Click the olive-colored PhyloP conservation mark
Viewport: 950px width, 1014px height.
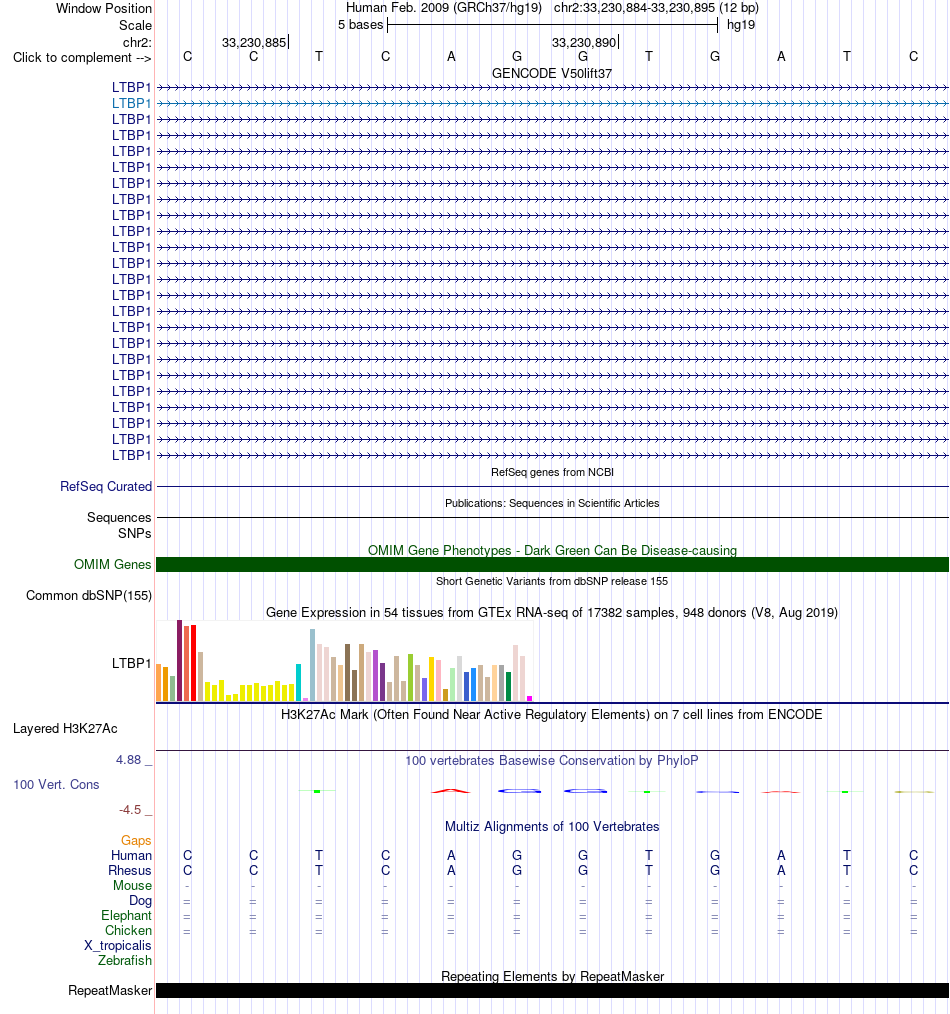(x=914, y=792)
